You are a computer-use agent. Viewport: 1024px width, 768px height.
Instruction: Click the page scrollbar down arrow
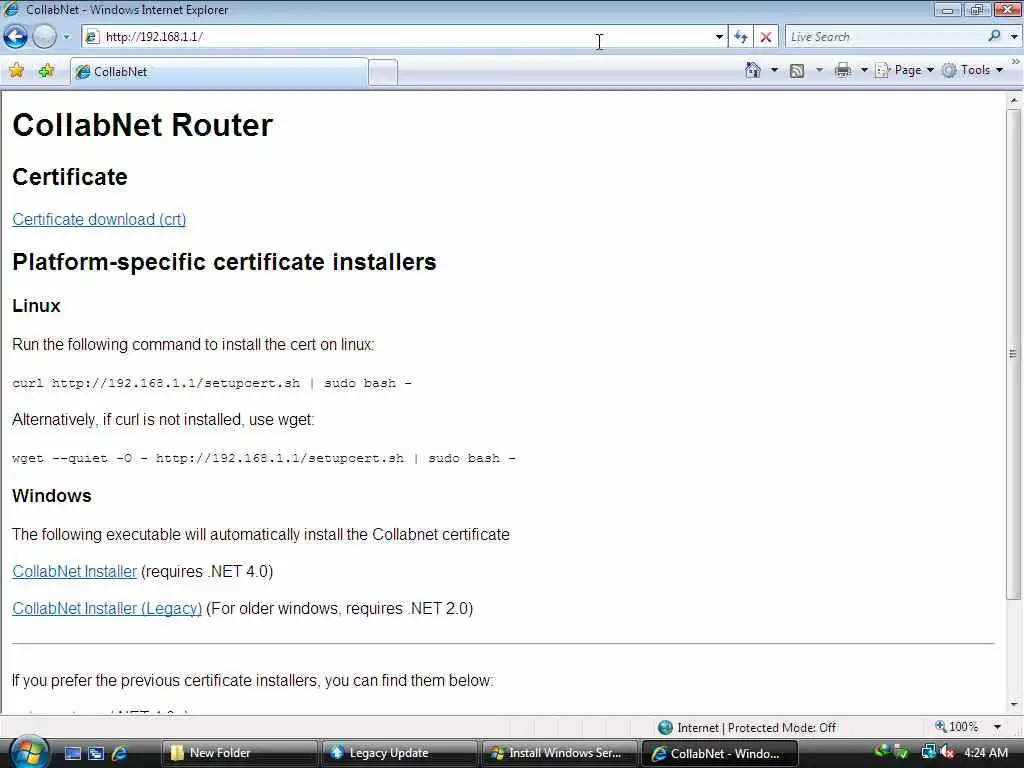1014,704
